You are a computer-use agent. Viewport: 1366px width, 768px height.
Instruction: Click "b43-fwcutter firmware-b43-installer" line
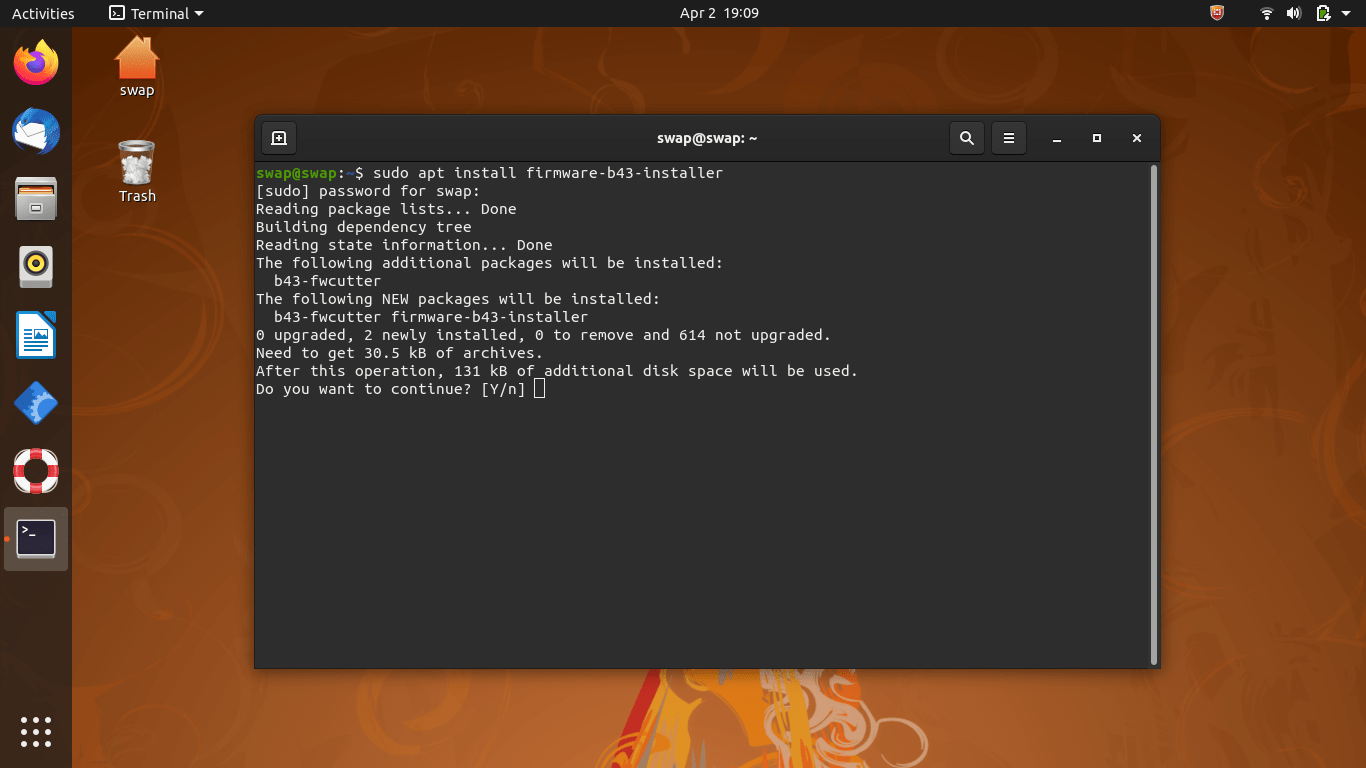tap(431, 317)
